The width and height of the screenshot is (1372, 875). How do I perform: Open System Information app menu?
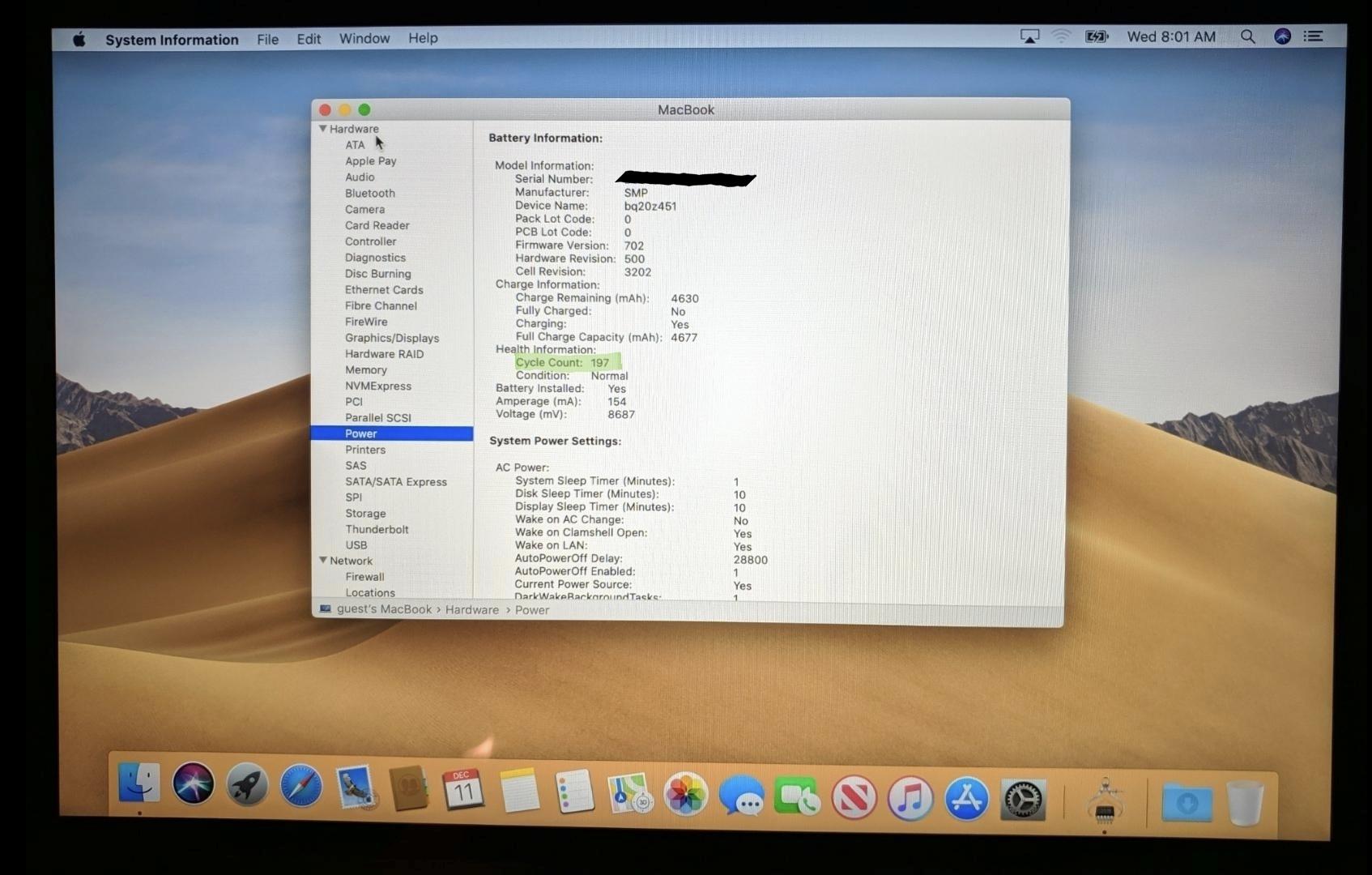coord(172,40)
